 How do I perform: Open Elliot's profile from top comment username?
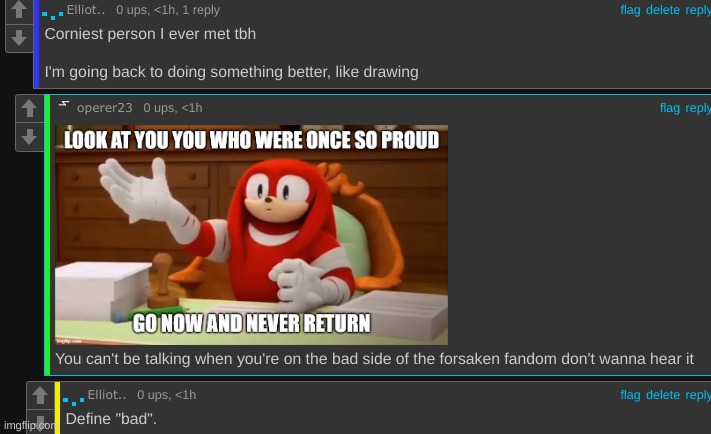coord(86,10)
